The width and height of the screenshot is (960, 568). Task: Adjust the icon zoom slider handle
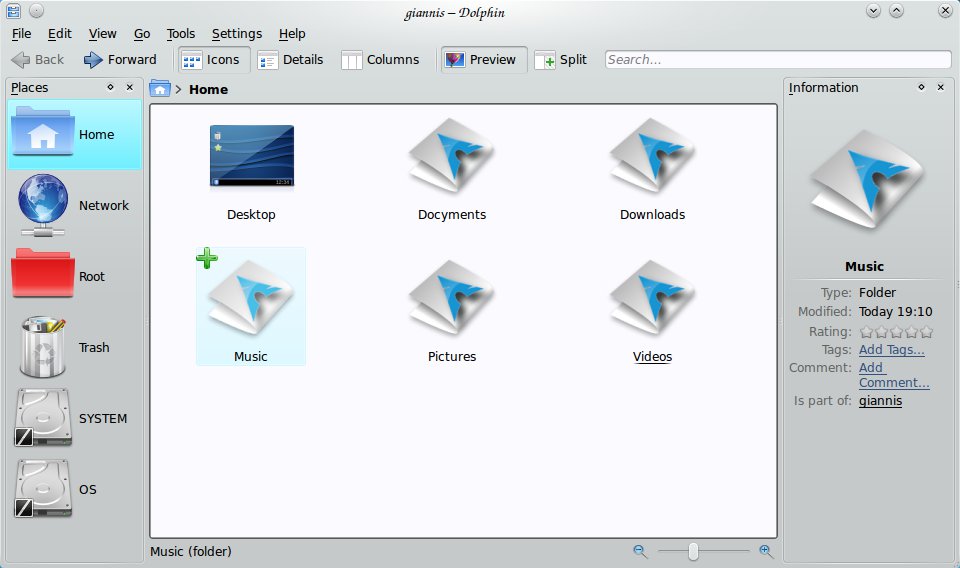[693, 551]
